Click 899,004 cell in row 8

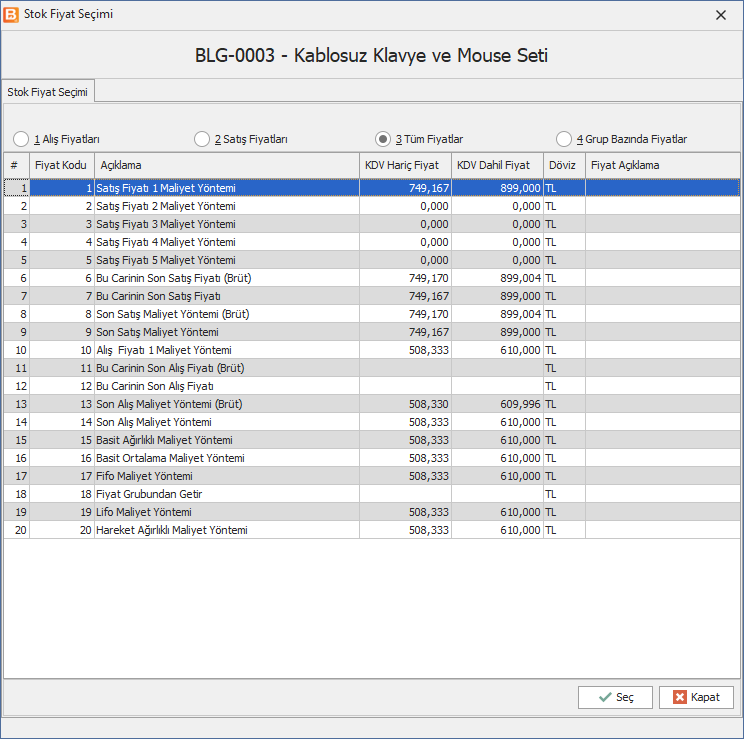(x=497, y=314)
